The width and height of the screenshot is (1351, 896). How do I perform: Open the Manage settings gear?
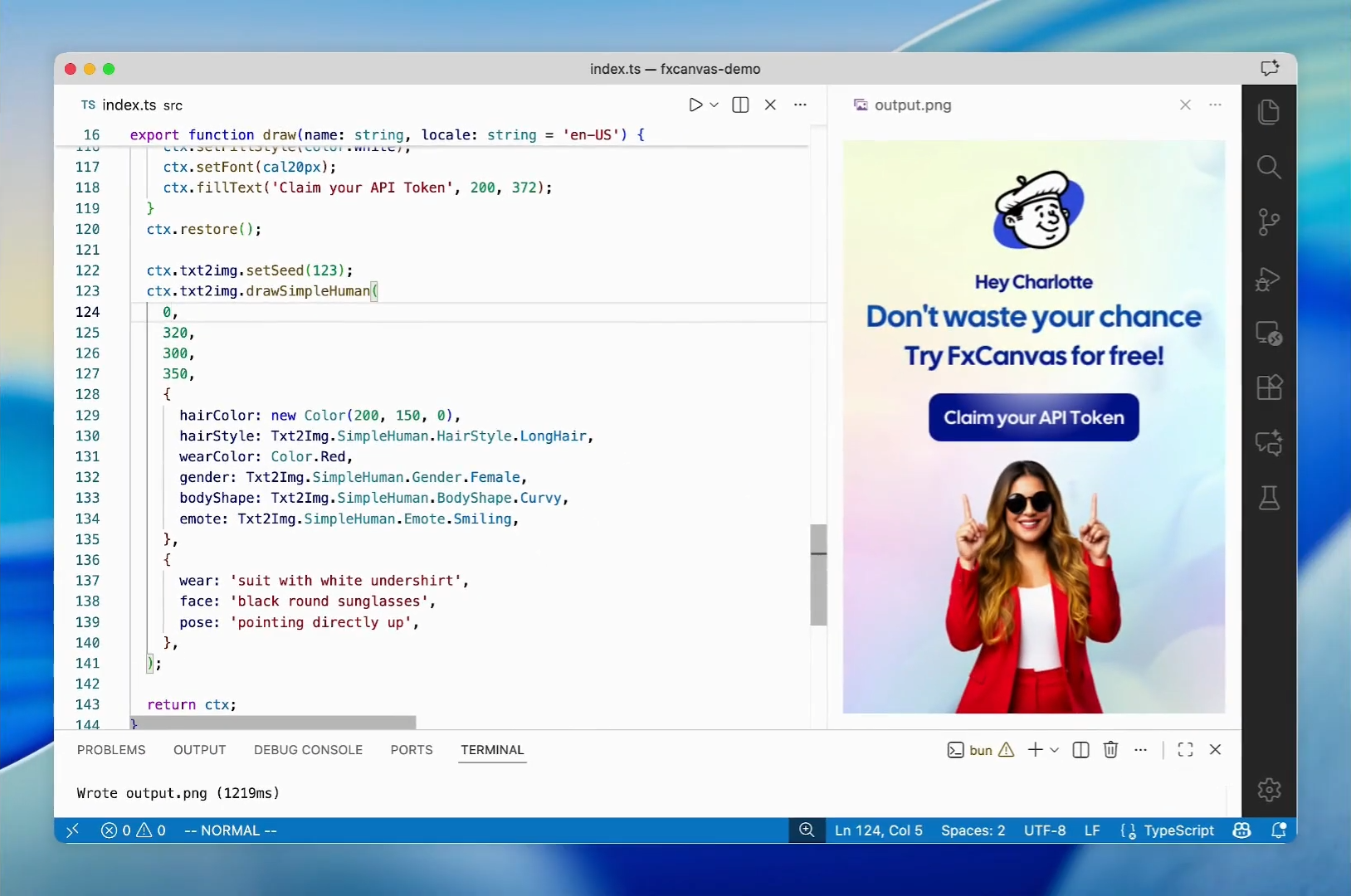1268,789
